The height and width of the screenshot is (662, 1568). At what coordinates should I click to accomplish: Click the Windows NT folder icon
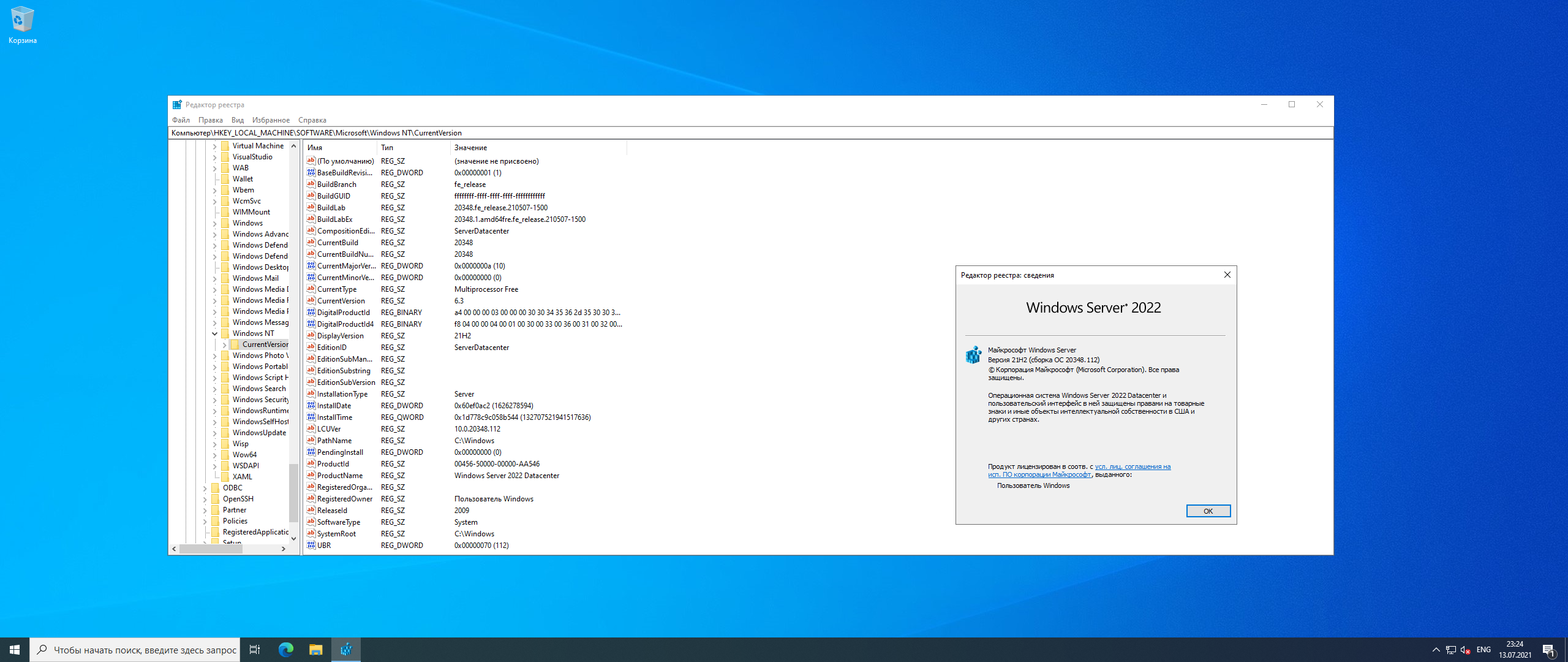[x=225, y=333]
